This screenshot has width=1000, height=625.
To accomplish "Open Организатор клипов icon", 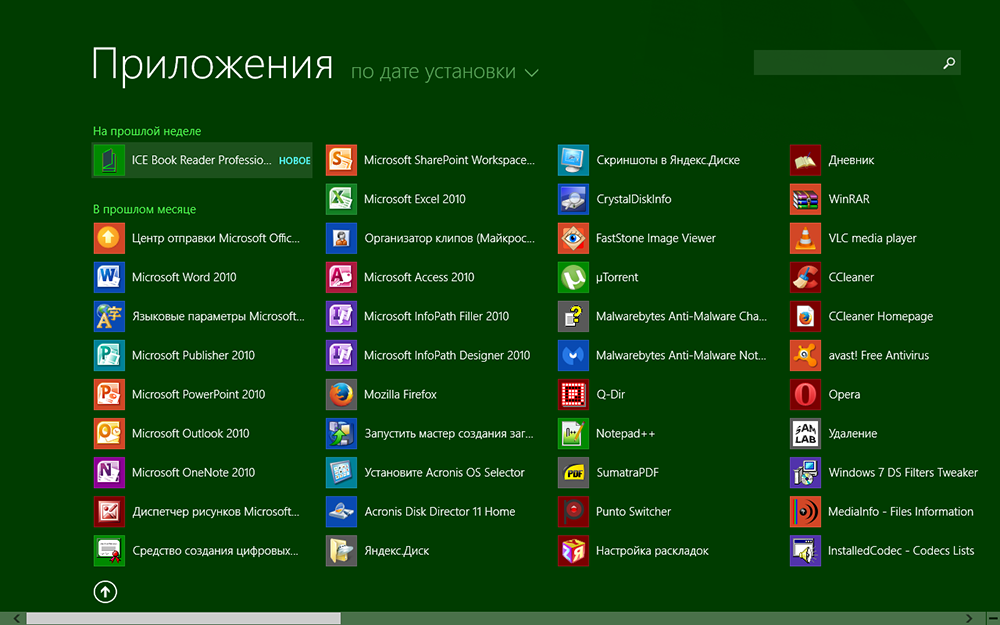I will coord(341,239).
